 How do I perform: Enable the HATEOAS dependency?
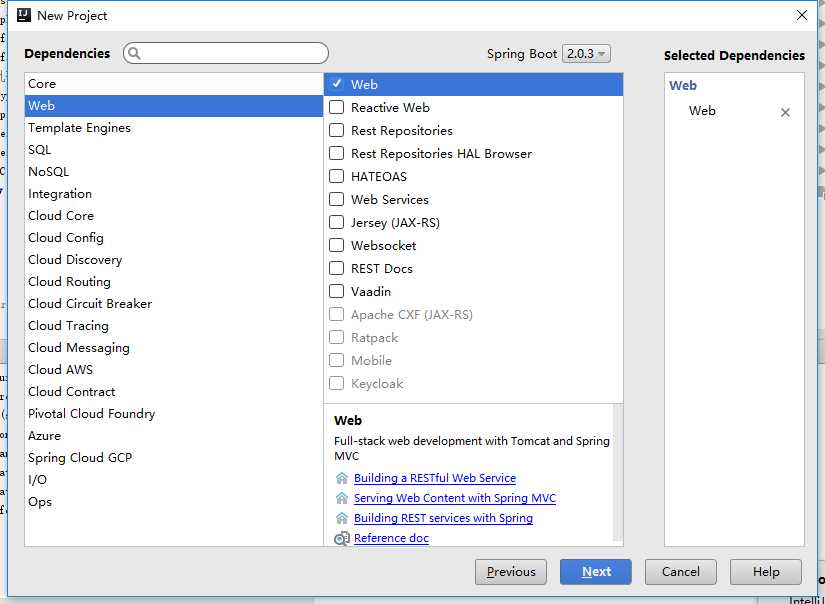pos(337,176)
